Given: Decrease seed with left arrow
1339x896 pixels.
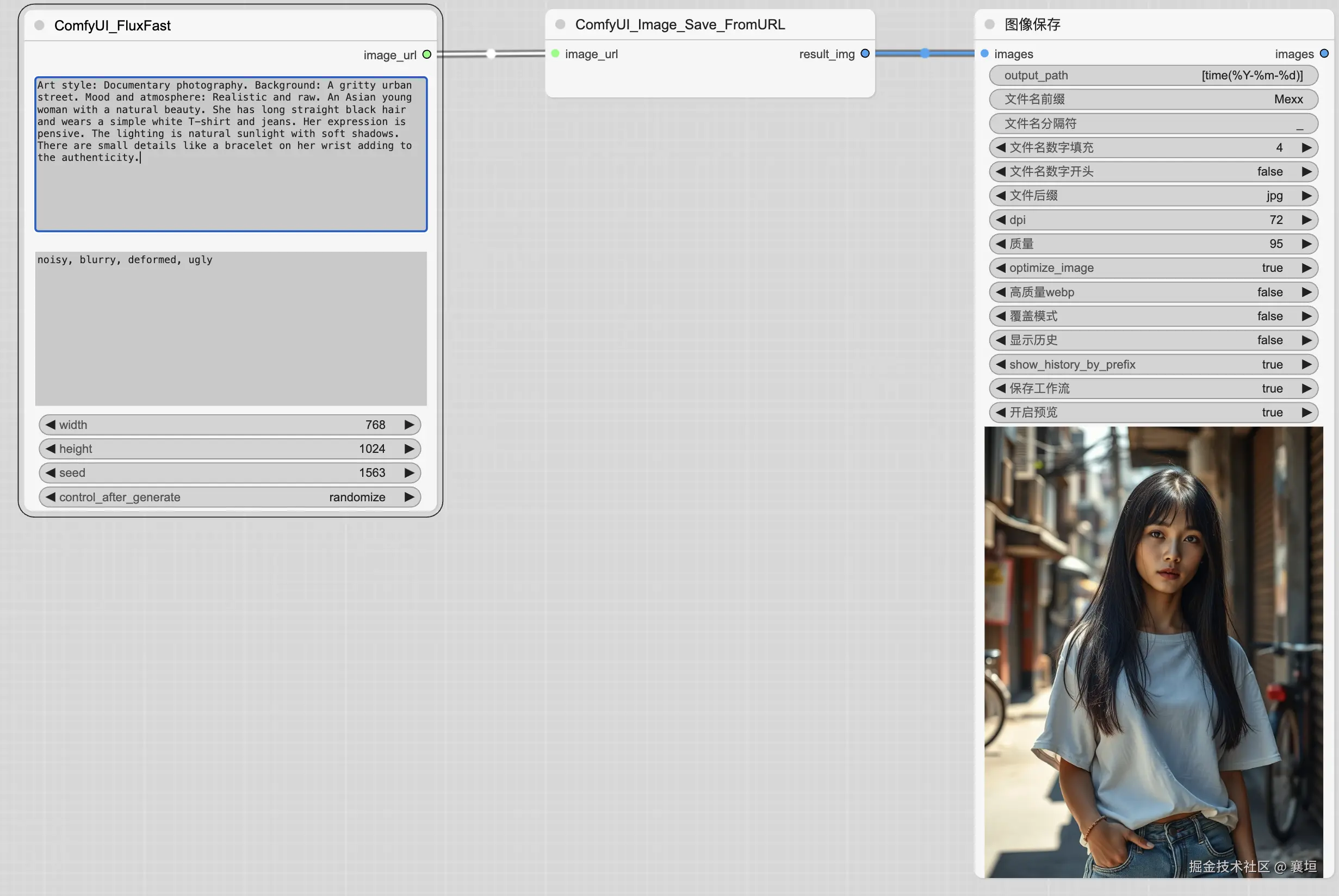Looking at the screenshot, I should point(50,473).
